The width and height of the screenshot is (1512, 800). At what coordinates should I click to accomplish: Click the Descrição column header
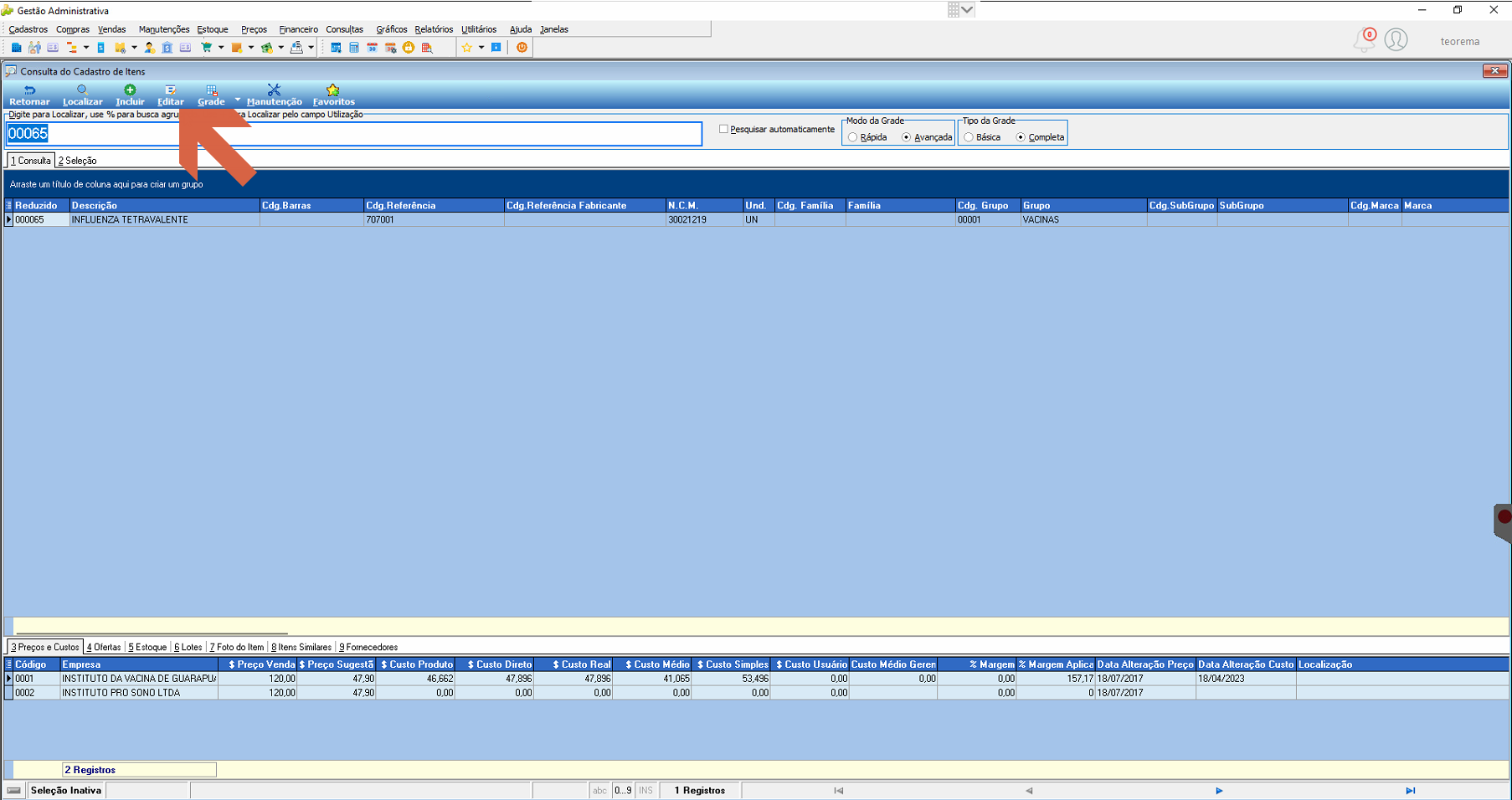(x=164, y=205)
